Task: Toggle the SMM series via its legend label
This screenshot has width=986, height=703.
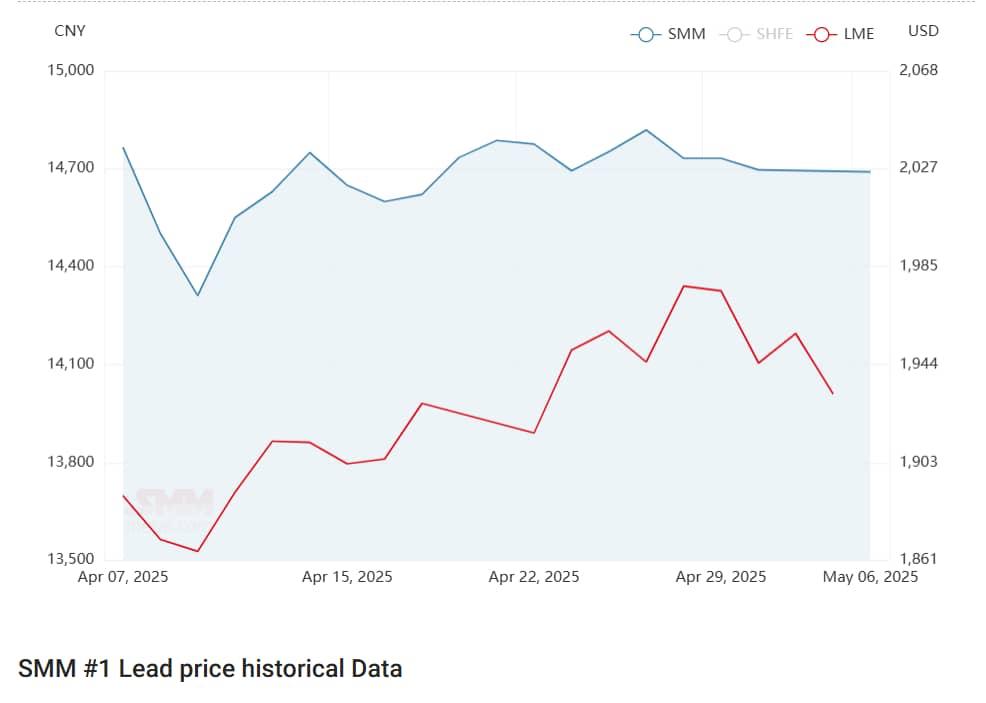Action: coord(687,34)
